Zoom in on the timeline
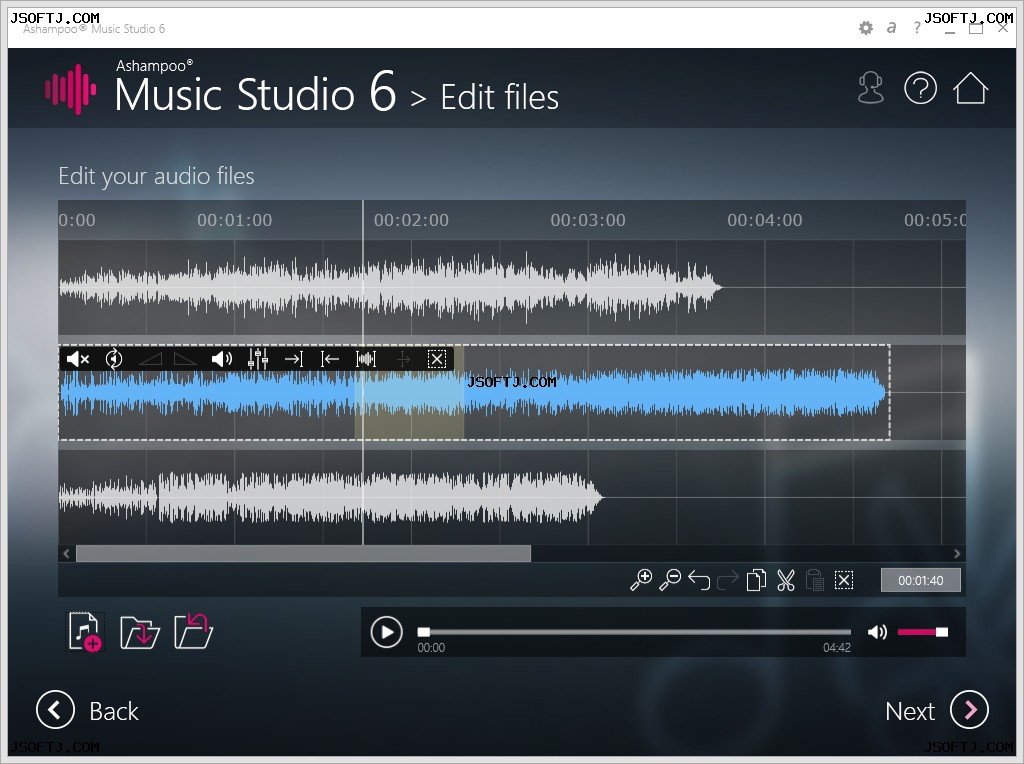1024x764 pixels. coord(641,580)
